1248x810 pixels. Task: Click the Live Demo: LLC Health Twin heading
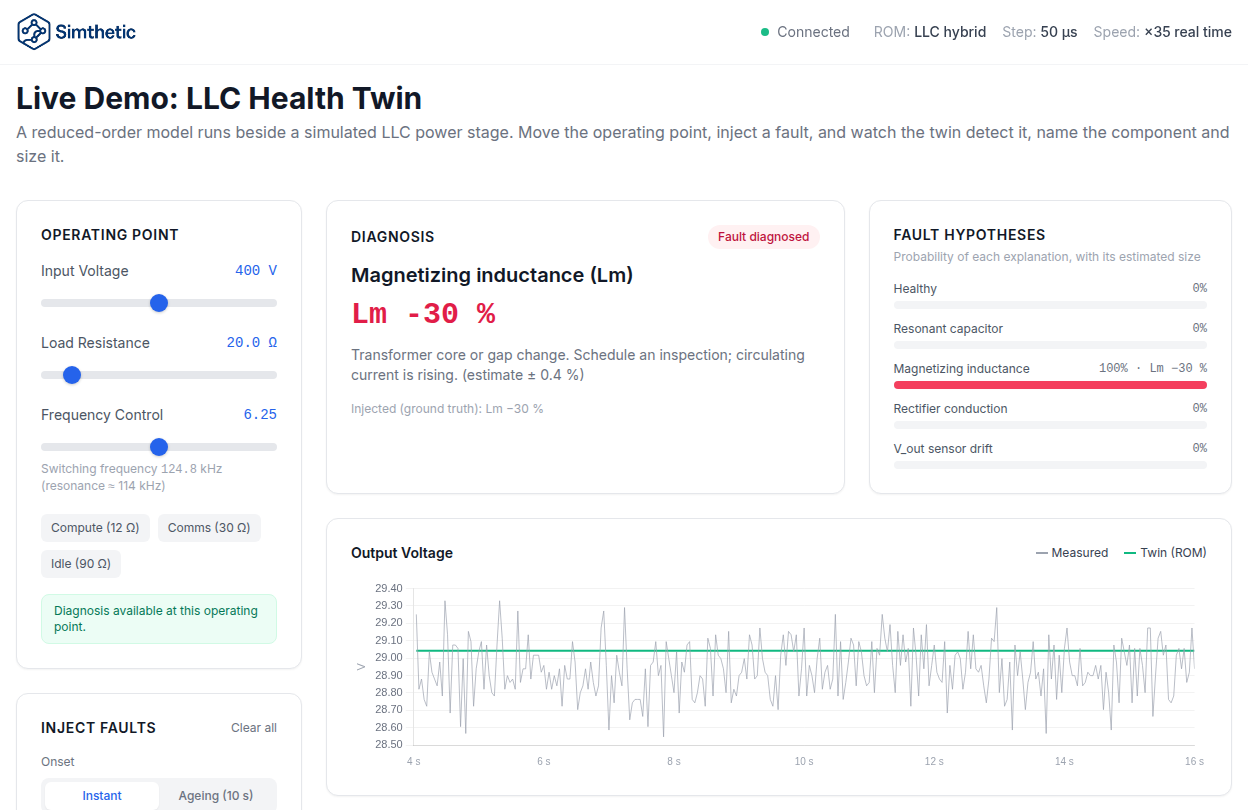pyautogui.click(x=219, y=99)
